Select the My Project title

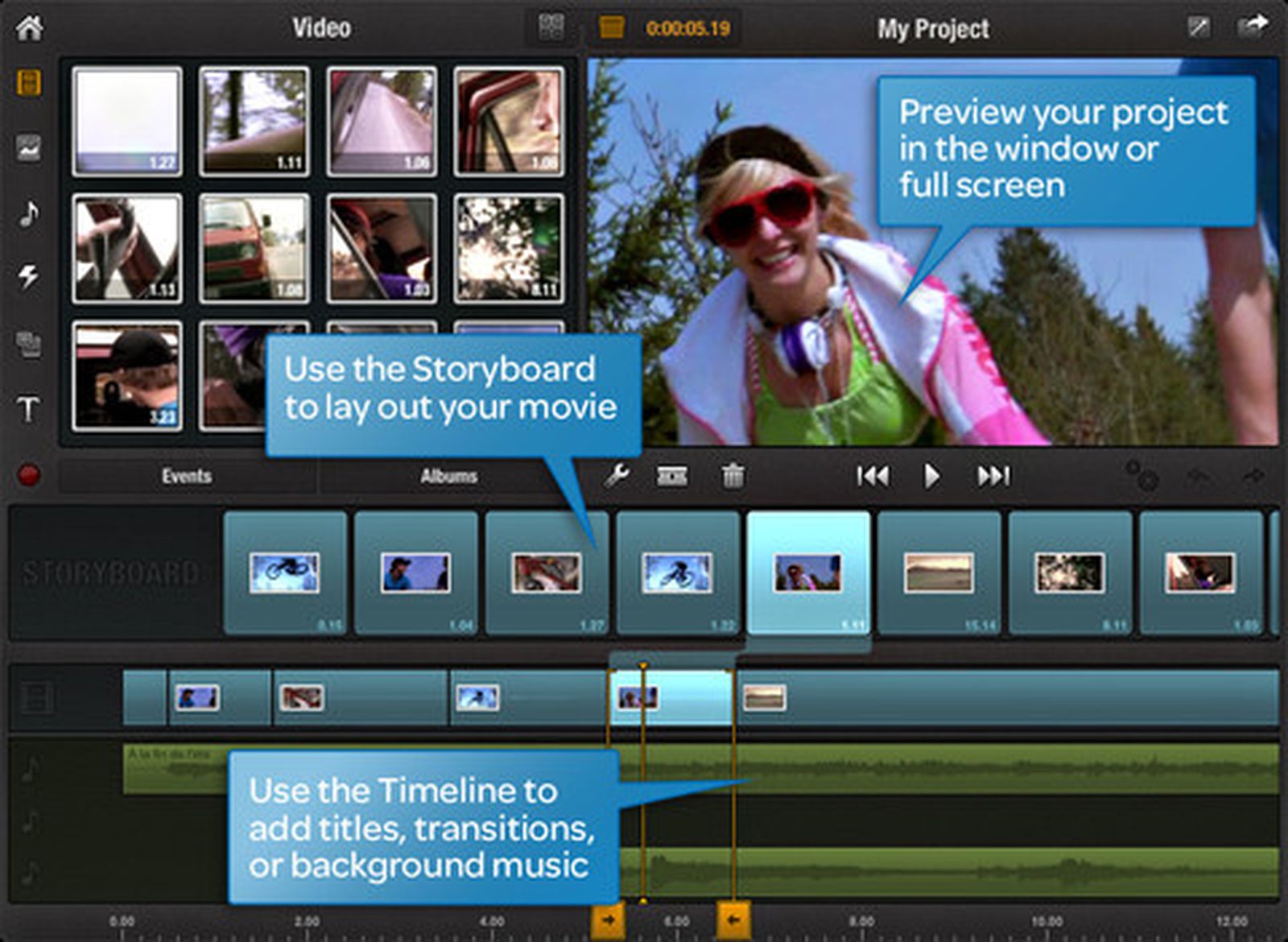(934, 29)
